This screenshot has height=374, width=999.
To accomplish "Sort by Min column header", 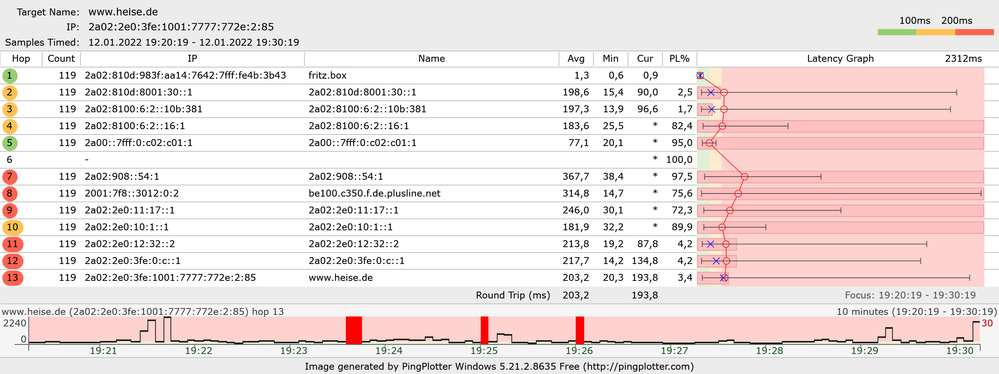I will (x=610, y=59).
